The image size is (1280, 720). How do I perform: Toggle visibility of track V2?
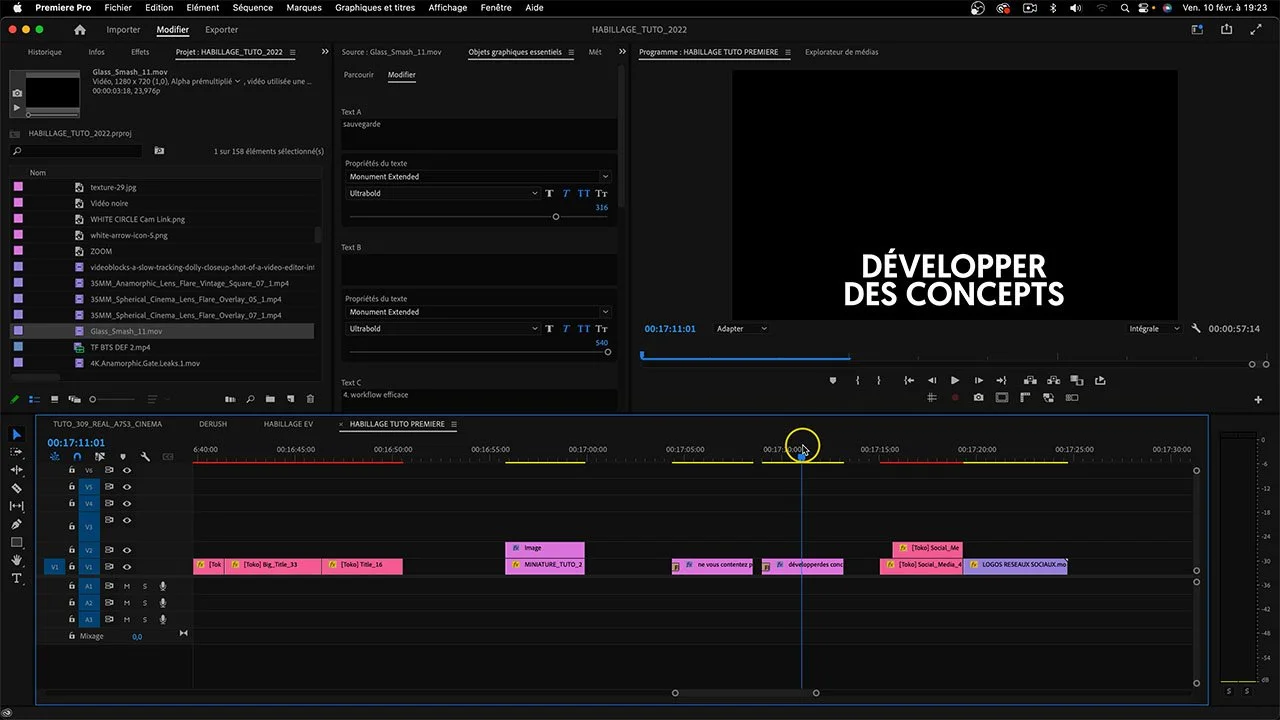(127, 550)
